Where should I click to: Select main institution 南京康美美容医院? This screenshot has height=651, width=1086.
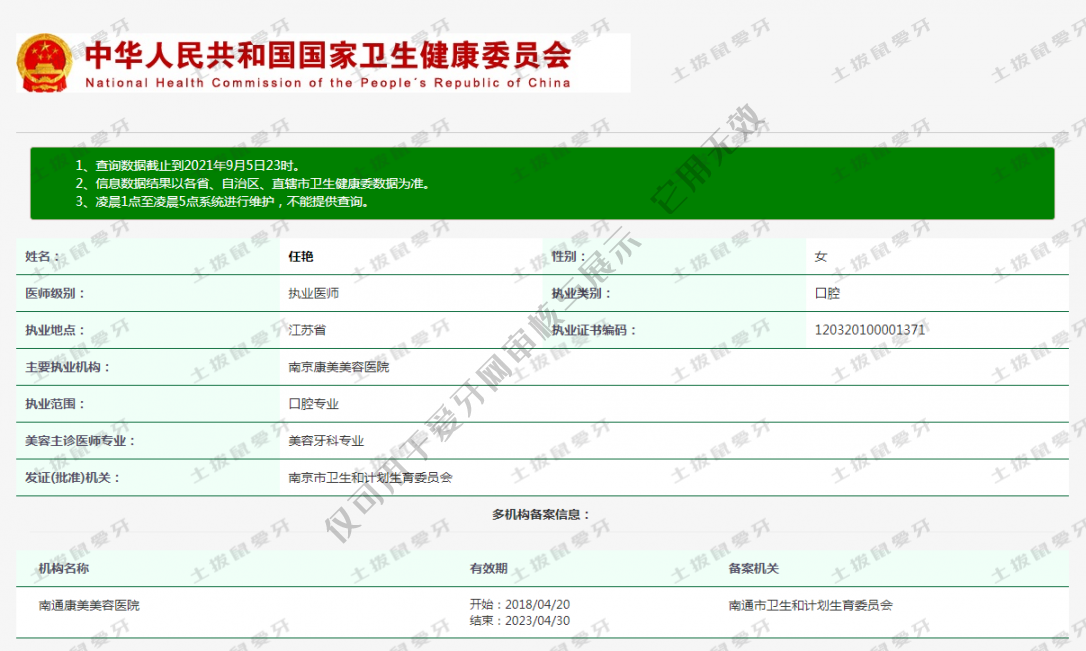(x=339, y=367)
